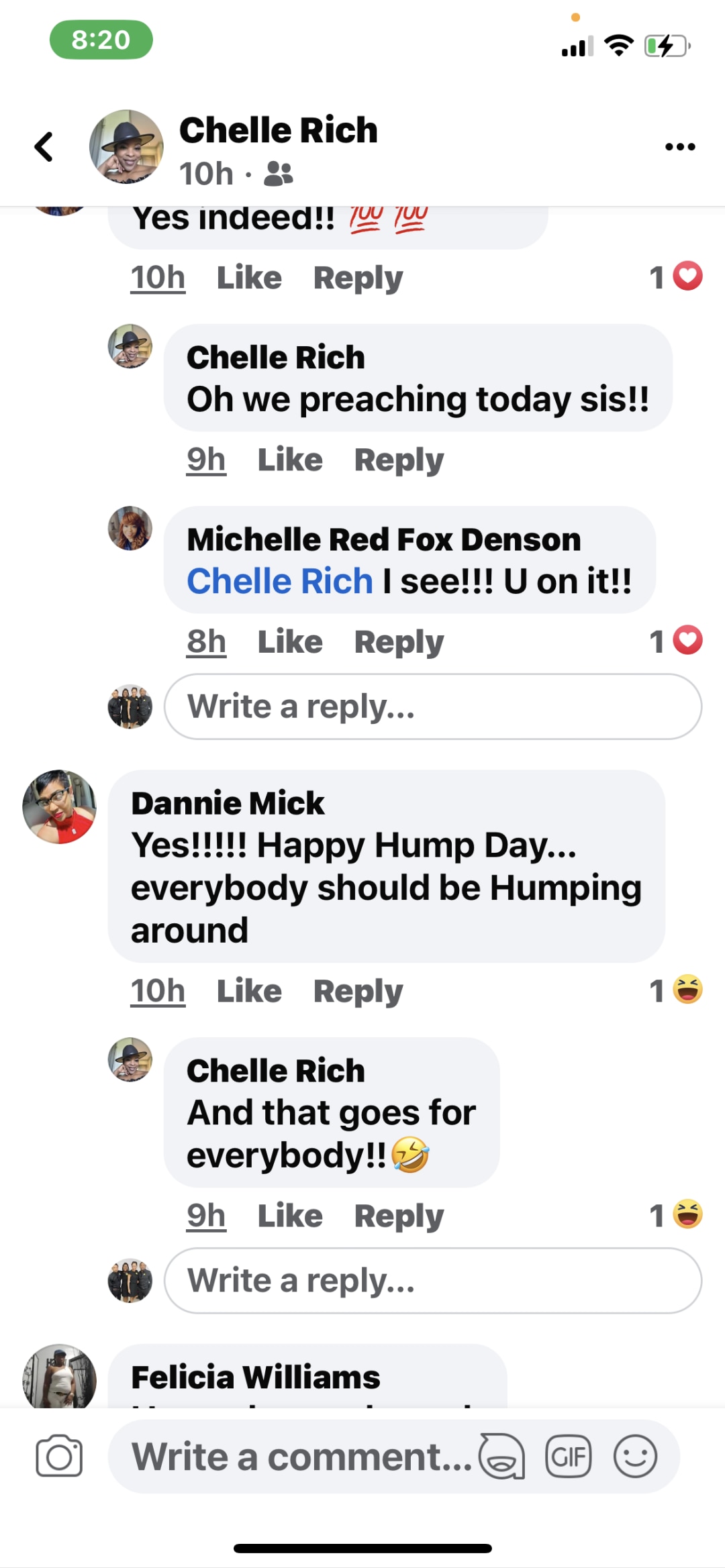Tap the camera icon in comment bar
The height and width of the screenshot is (1568, 725).
coord(59,1456)
